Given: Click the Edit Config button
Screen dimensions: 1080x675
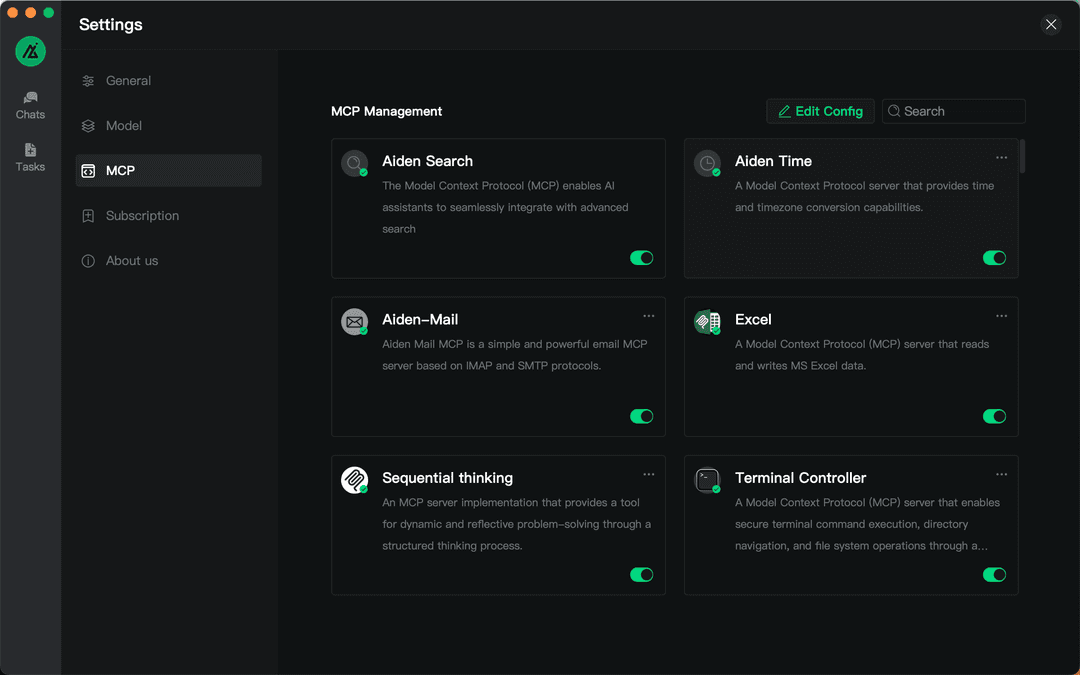Looking at the screenshot, I should coord(820,111).
